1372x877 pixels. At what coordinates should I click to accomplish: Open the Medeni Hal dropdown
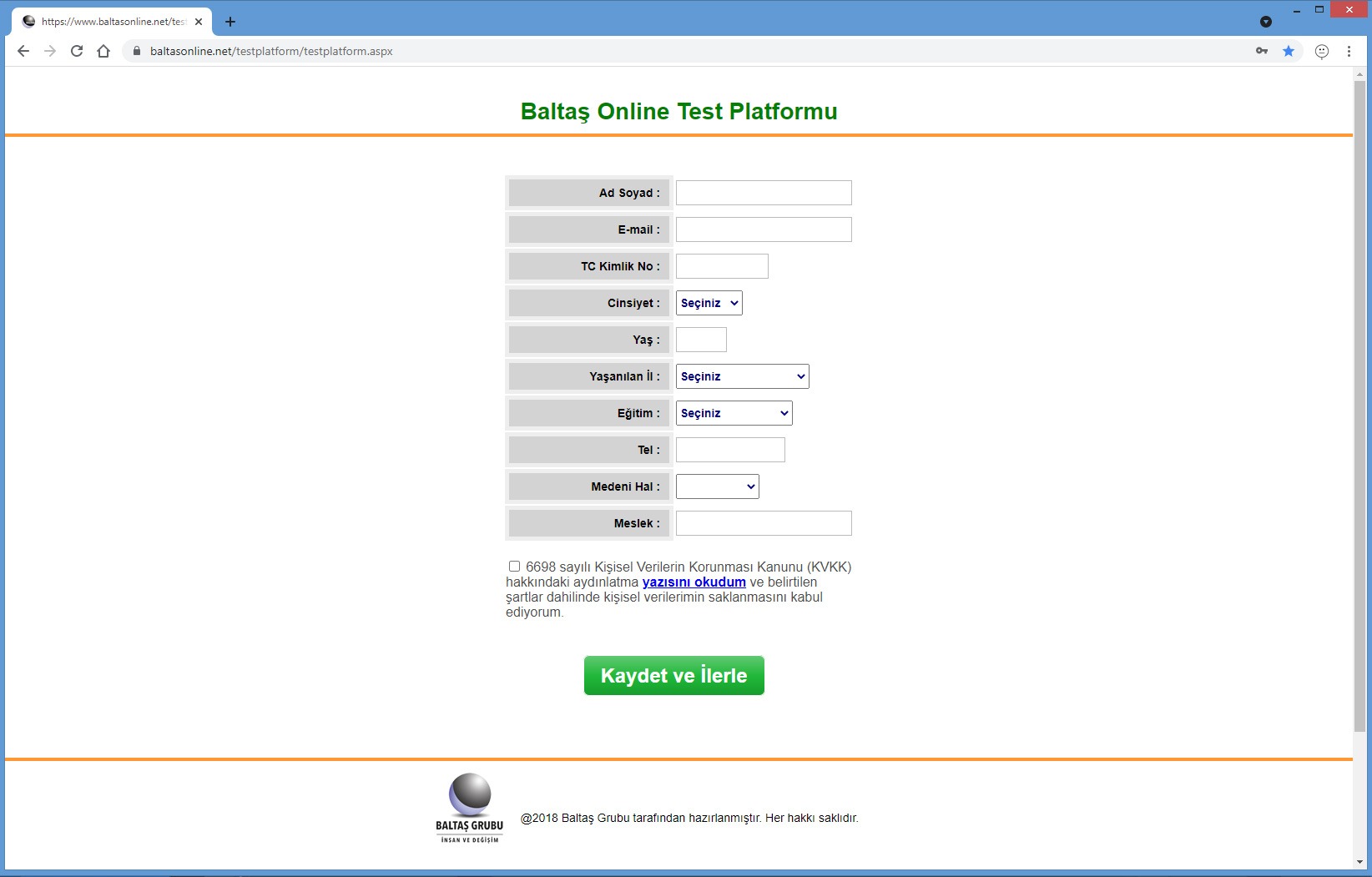pos(717,486)
